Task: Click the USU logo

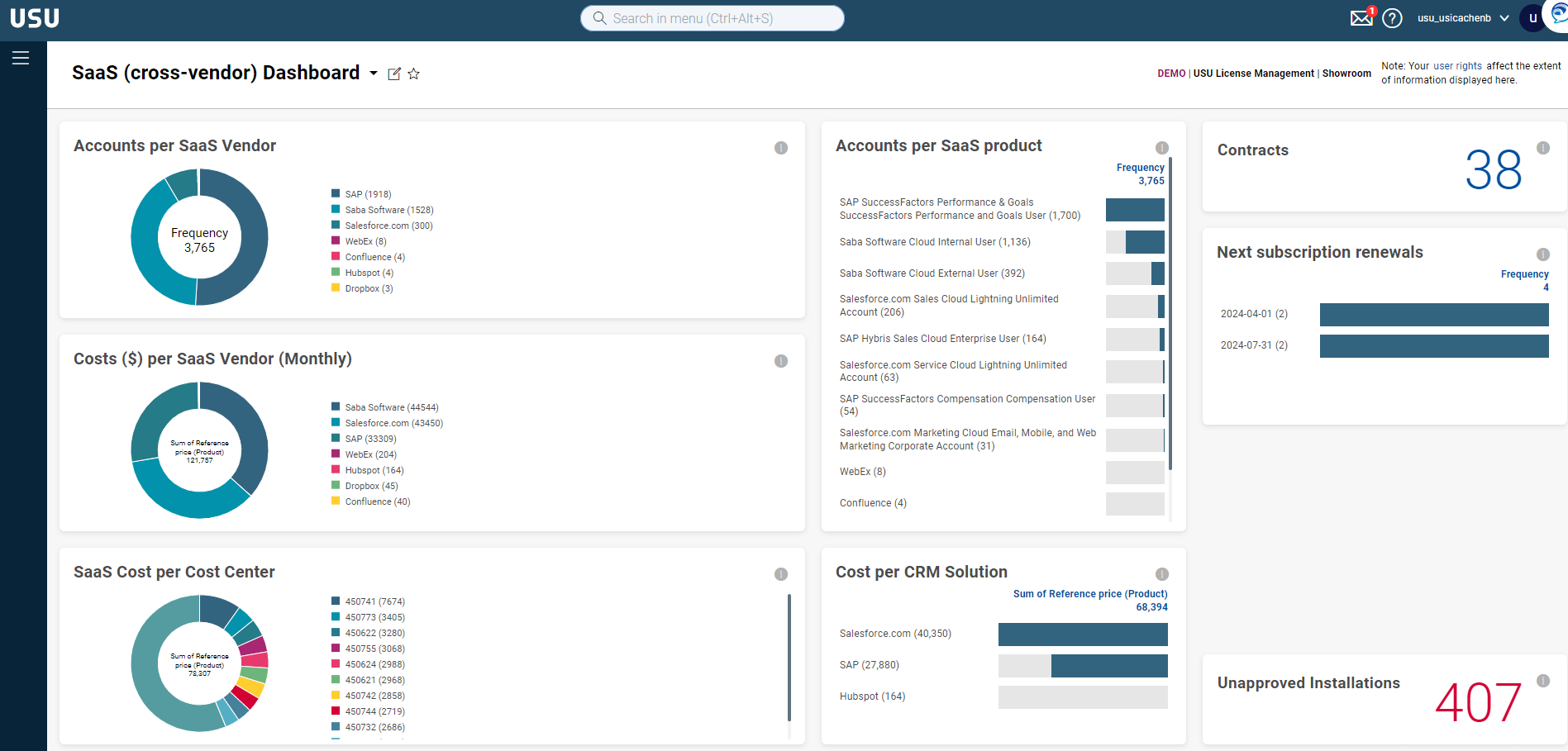Action: click(35, 18)
